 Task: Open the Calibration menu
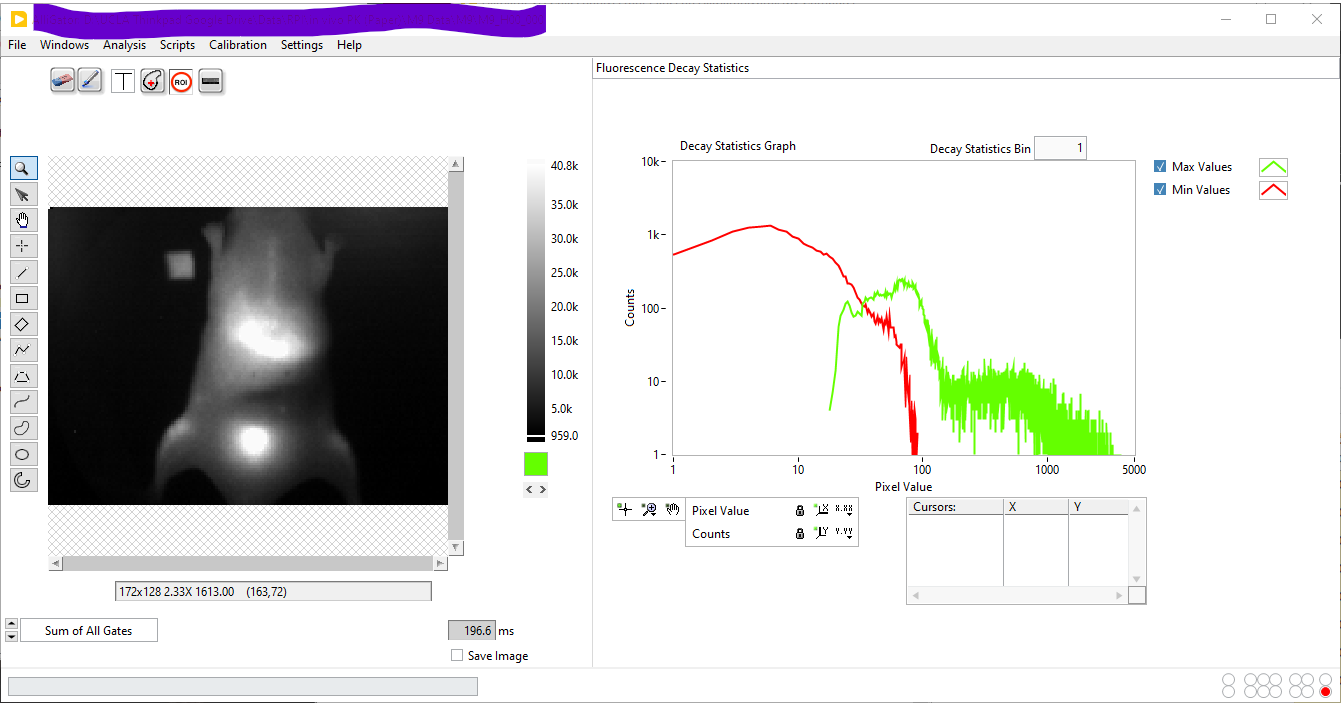tap(238, 45)
